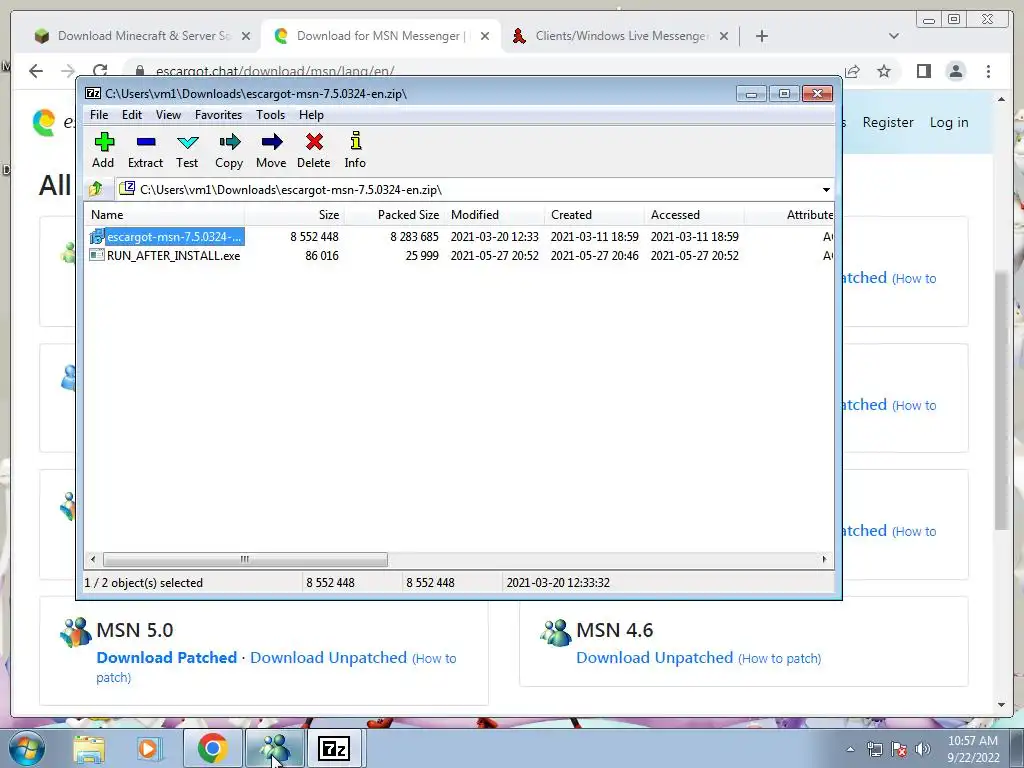This screenshot has height=768, width=1024.
Task: Click MSN Messenger taskbar icon
Action: [274, 748]
